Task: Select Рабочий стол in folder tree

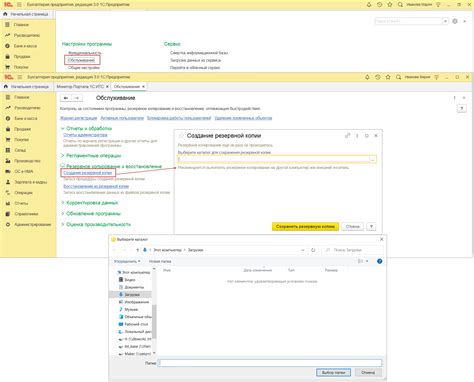Action: tap(136, 324)
